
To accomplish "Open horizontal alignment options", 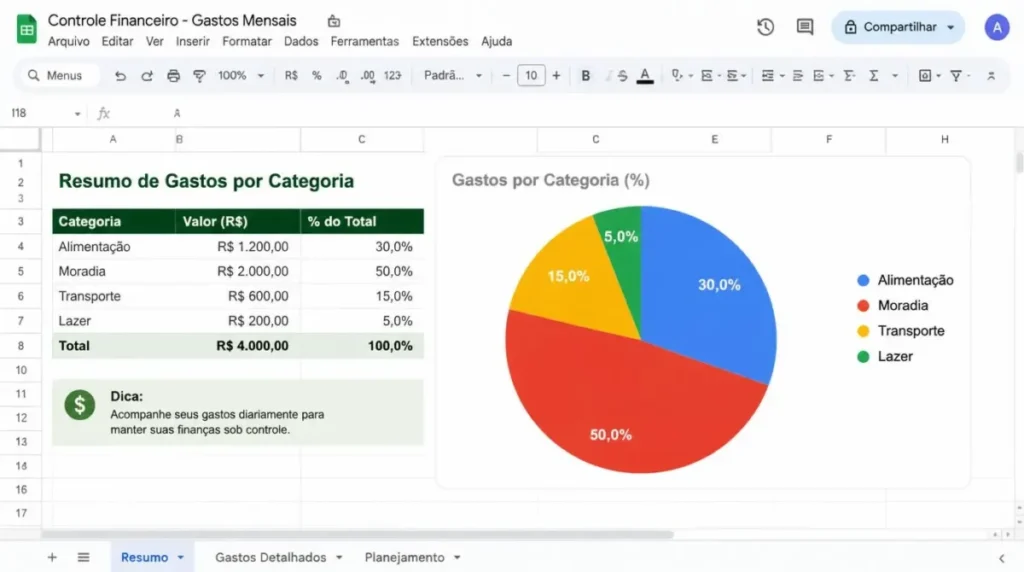I will tap(768, 76).
